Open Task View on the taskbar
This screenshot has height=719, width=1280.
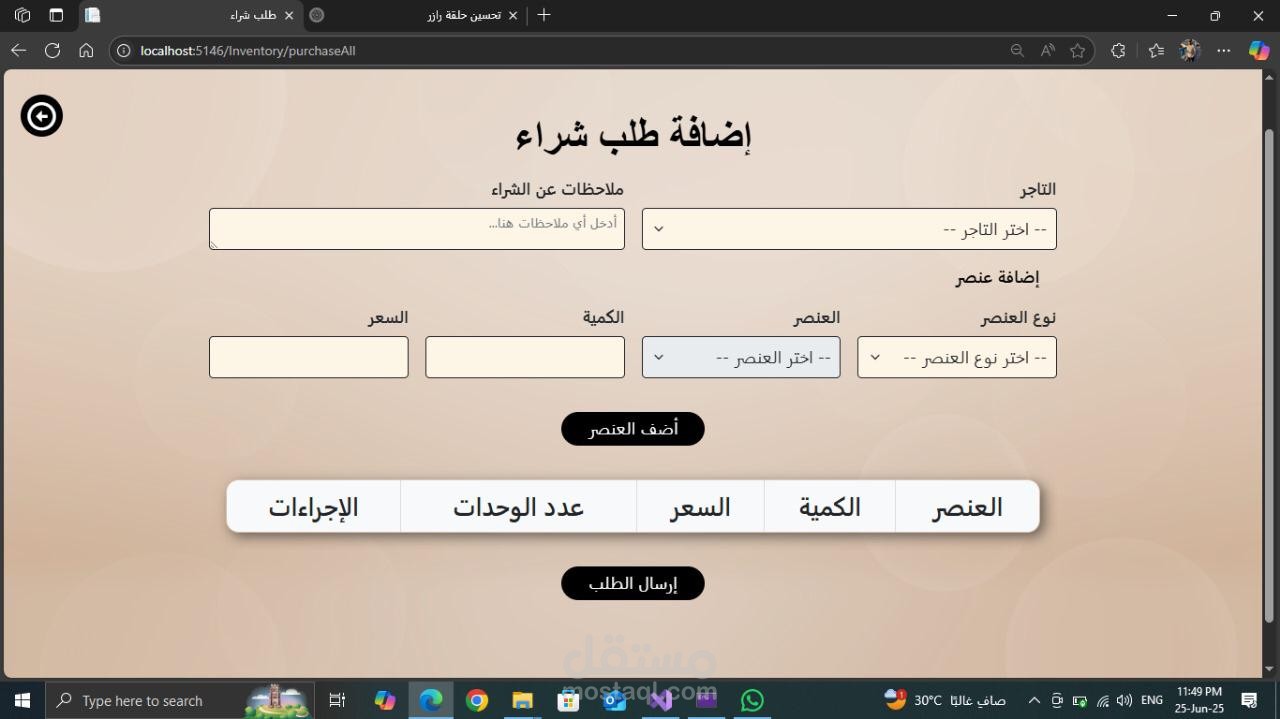337,700
